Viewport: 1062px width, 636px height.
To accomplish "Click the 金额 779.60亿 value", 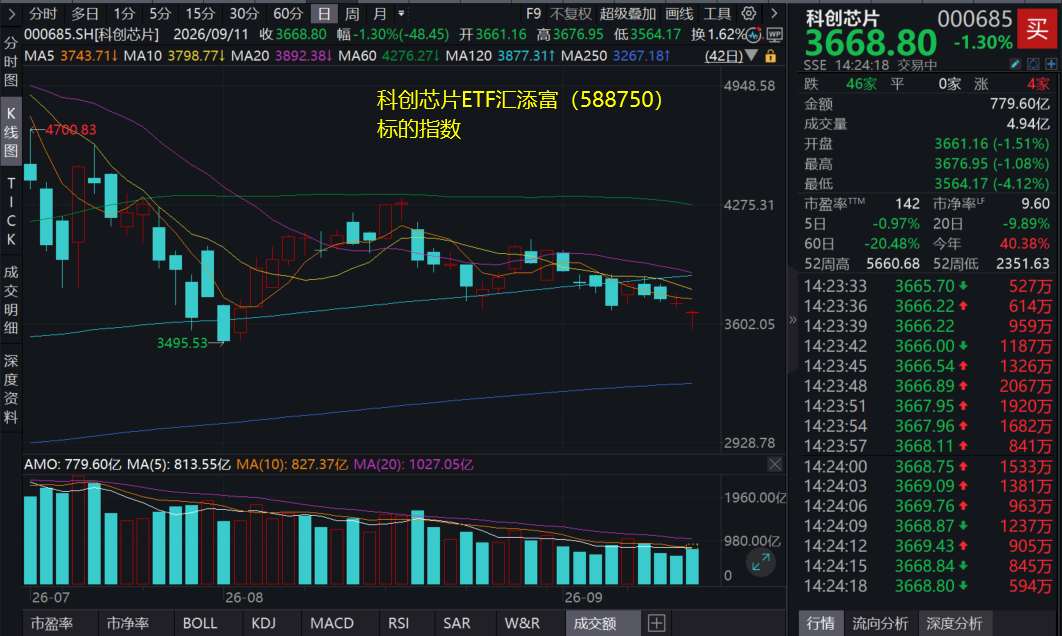I will [x=1019, y=104].
